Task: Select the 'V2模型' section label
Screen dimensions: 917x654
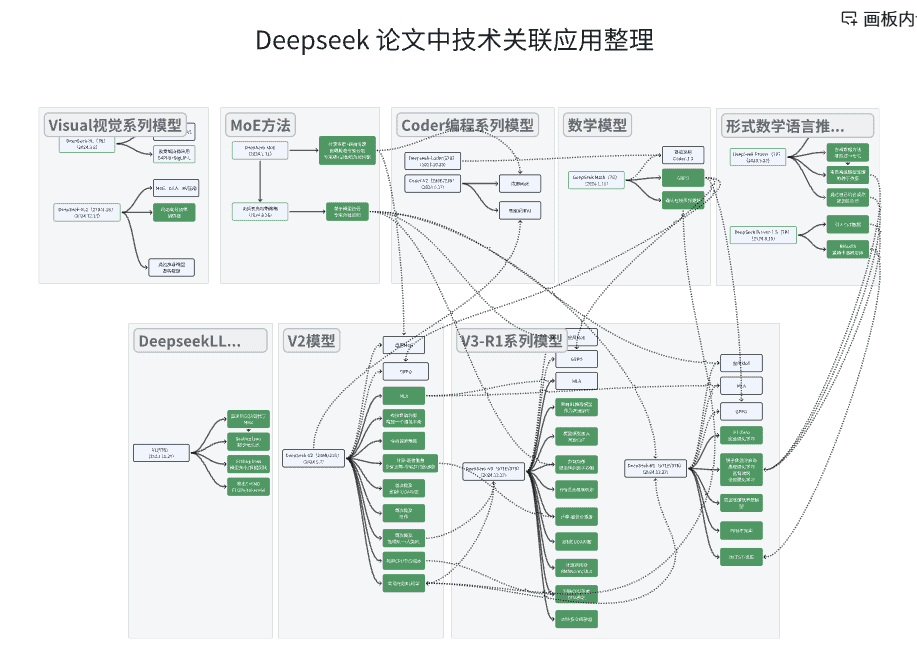Action: coord(311,341)
